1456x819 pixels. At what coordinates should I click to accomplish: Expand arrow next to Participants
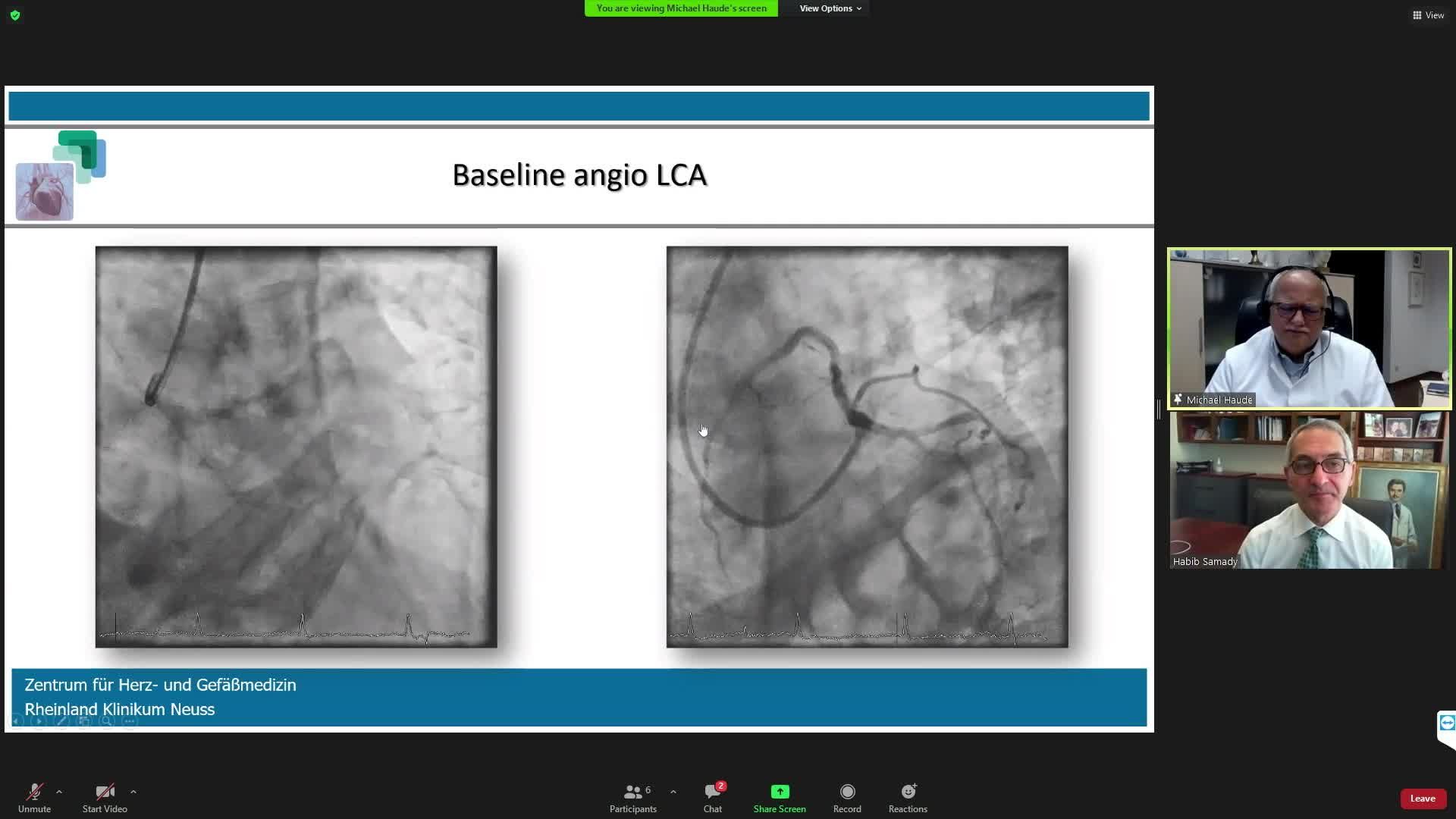pyautogui.click(x=673, y=792)
